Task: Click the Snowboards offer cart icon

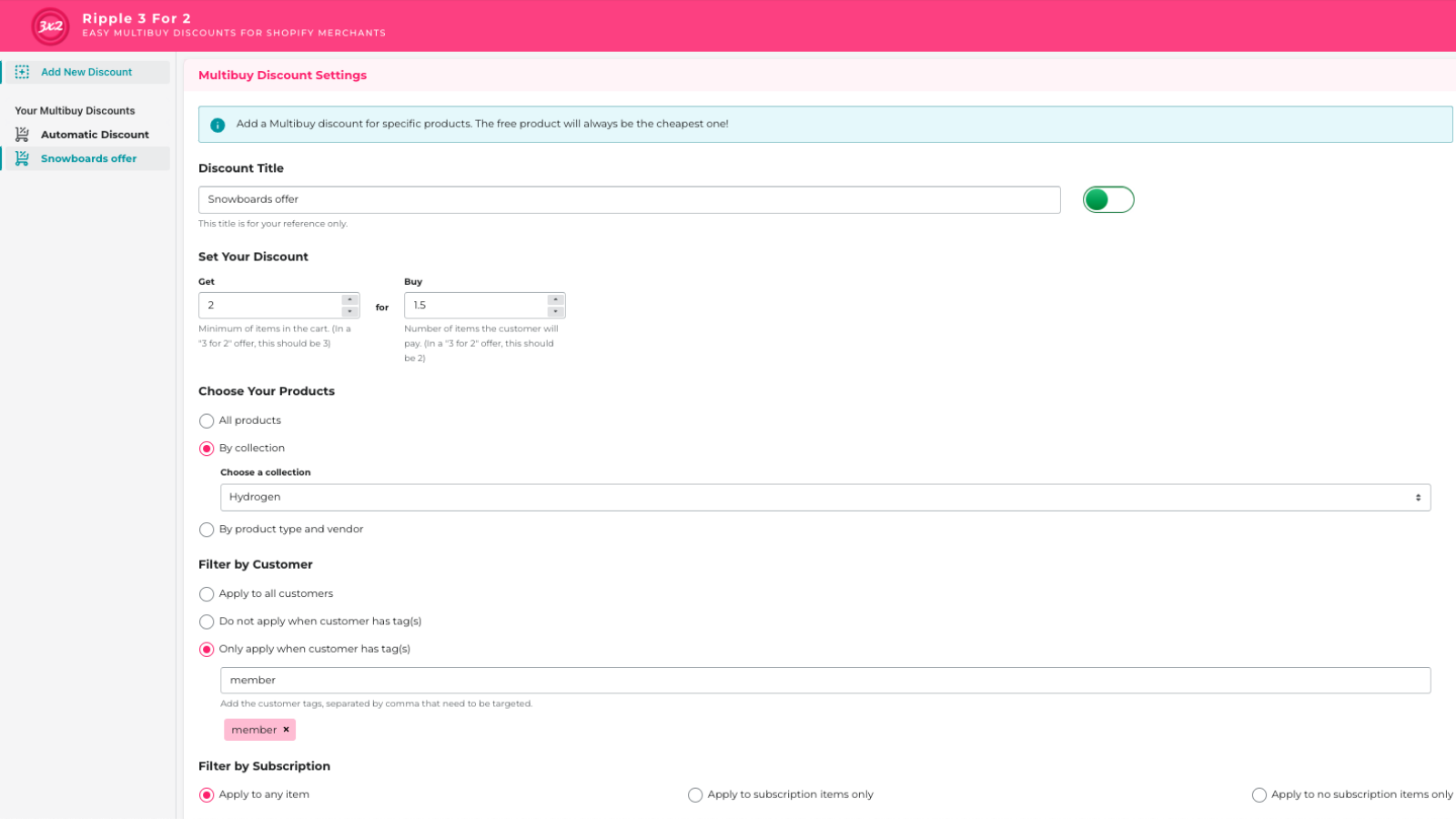Action: coord(23,158)
